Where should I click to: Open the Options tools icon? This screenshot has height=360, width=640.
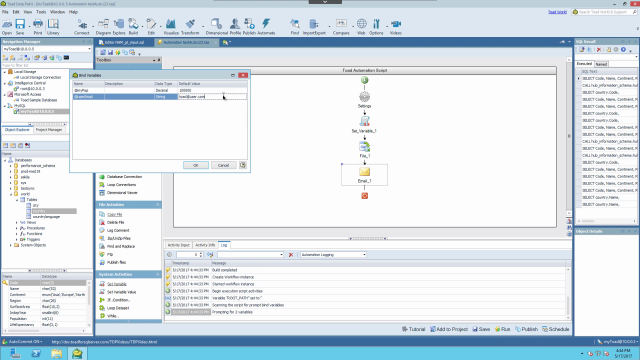pyautogui.click(x=376, y=27)
